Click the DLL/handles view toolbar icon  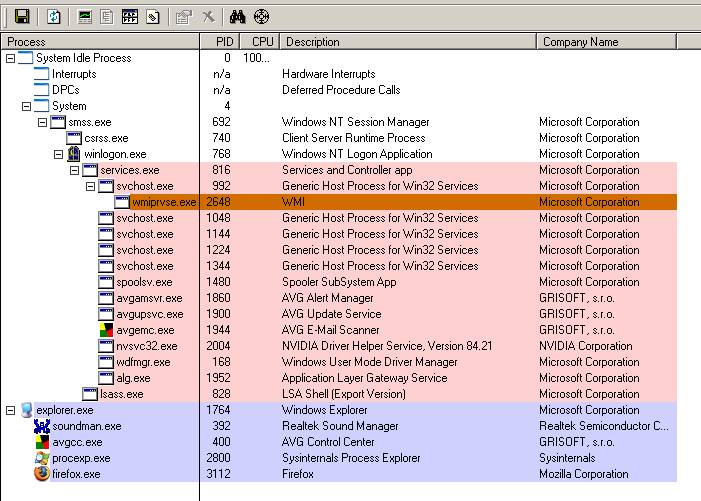tap(152, 17)
